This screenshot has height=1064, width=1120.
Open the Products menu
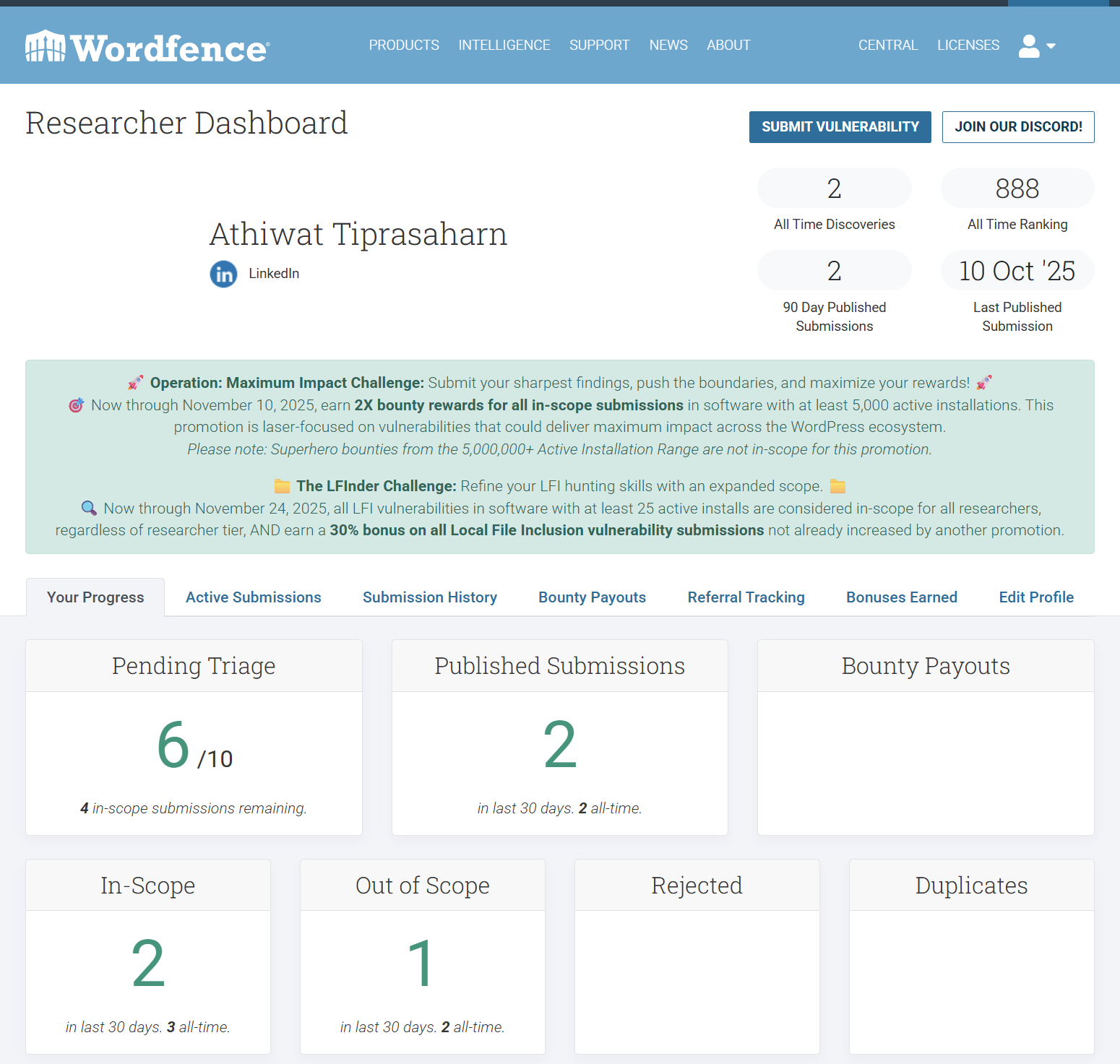[x=403, y=46]
